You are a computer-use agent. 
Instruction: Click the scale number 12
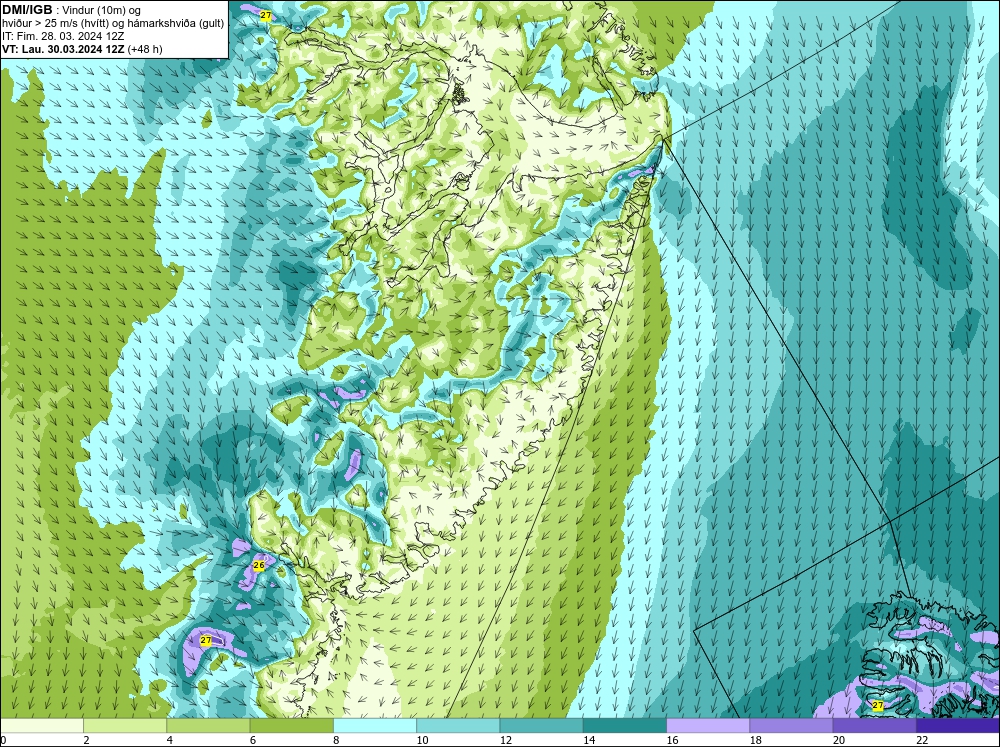505,740
